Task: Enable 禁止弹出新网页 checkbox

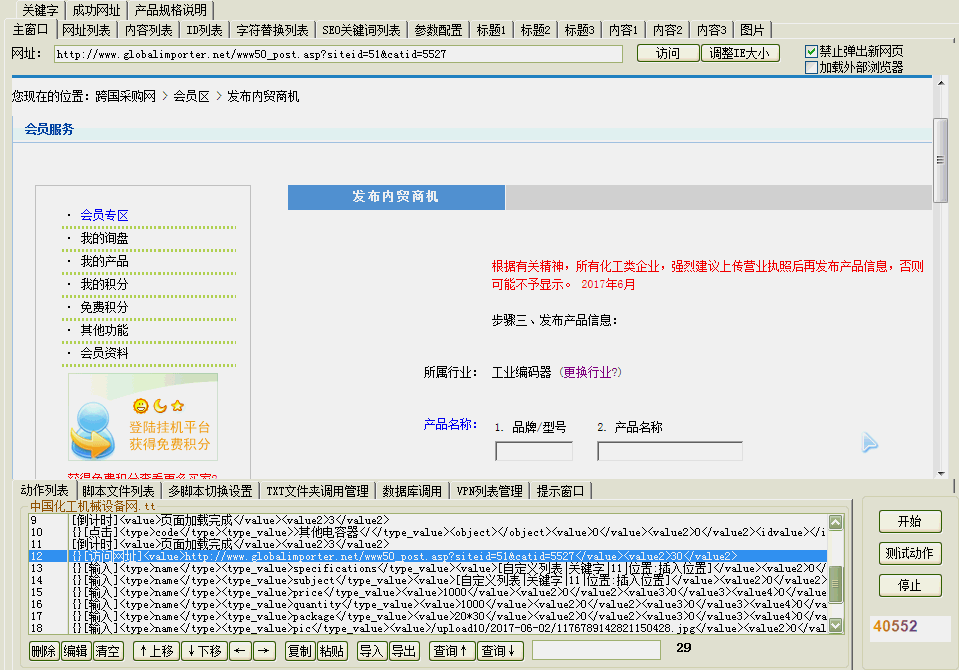Action: pyautogui.click(x=812, y=51)
